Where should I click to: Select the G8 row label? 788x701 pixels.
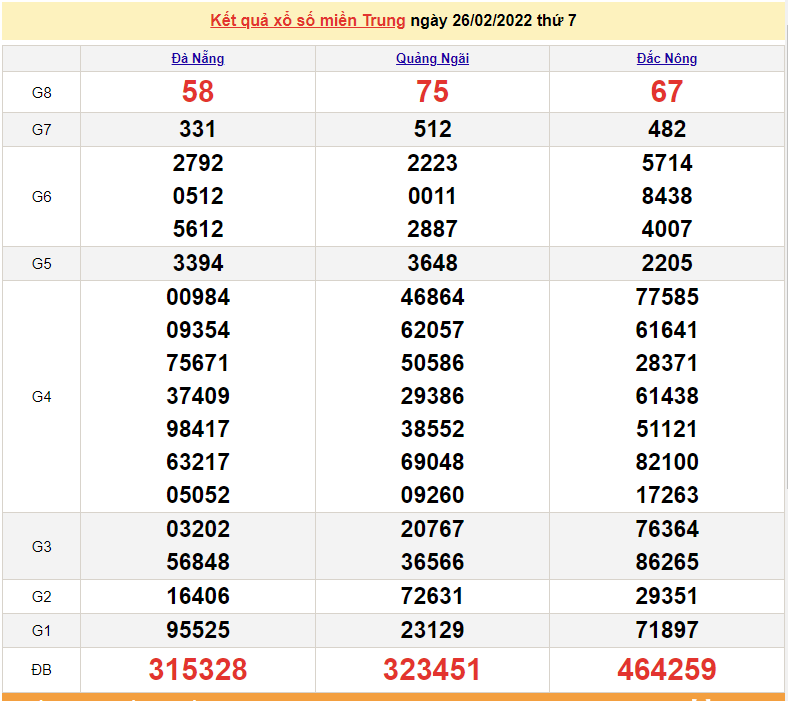[41, 93]
